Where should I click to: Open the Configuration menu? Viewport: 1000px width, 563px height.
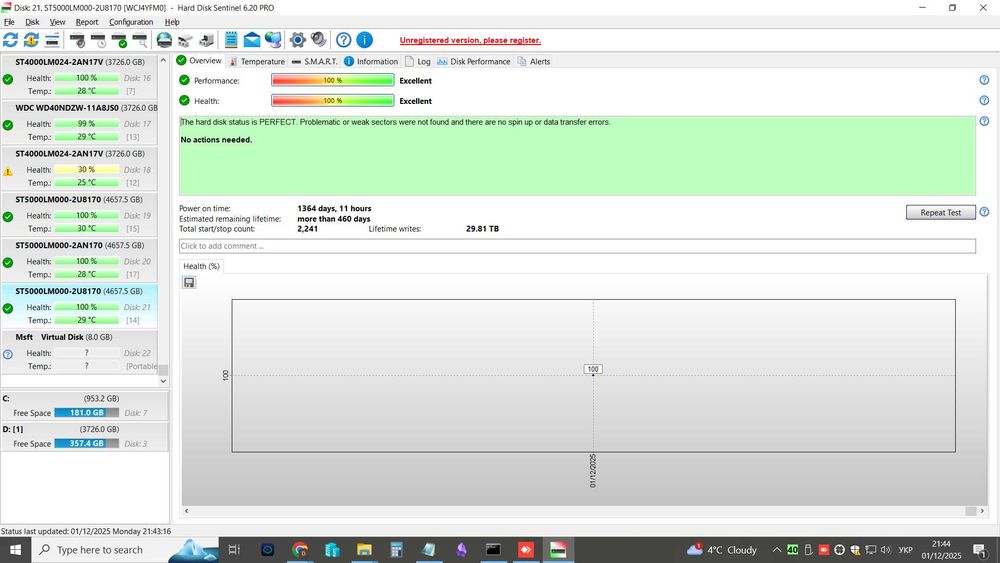tap(131, 22)
